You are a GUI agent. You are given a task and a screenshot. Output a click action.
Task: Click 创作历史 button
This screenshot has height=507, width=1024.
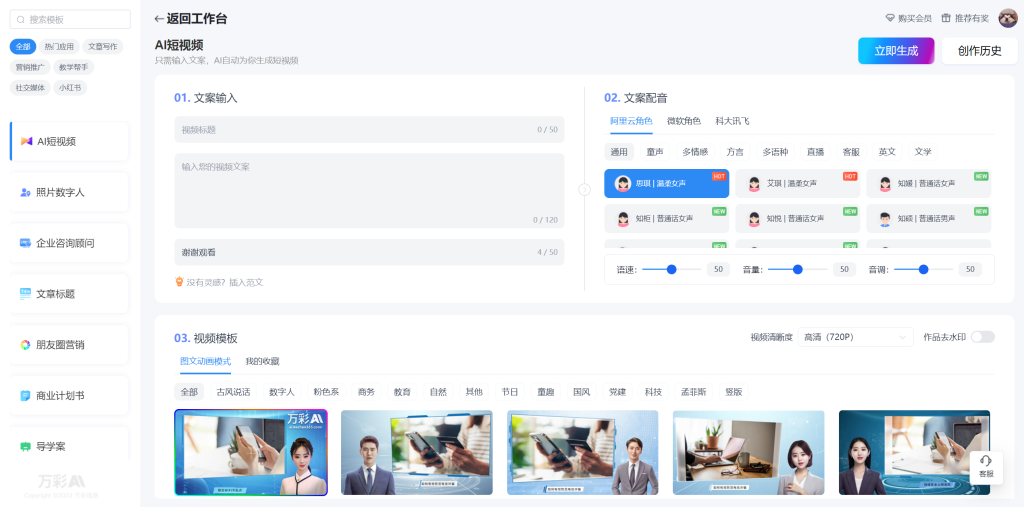point(980,51)
